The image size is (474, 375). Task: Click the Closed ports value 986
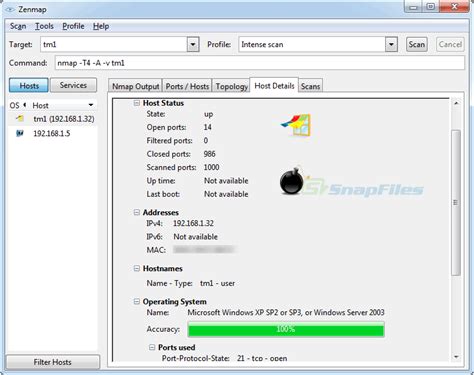tap(209, 154)
